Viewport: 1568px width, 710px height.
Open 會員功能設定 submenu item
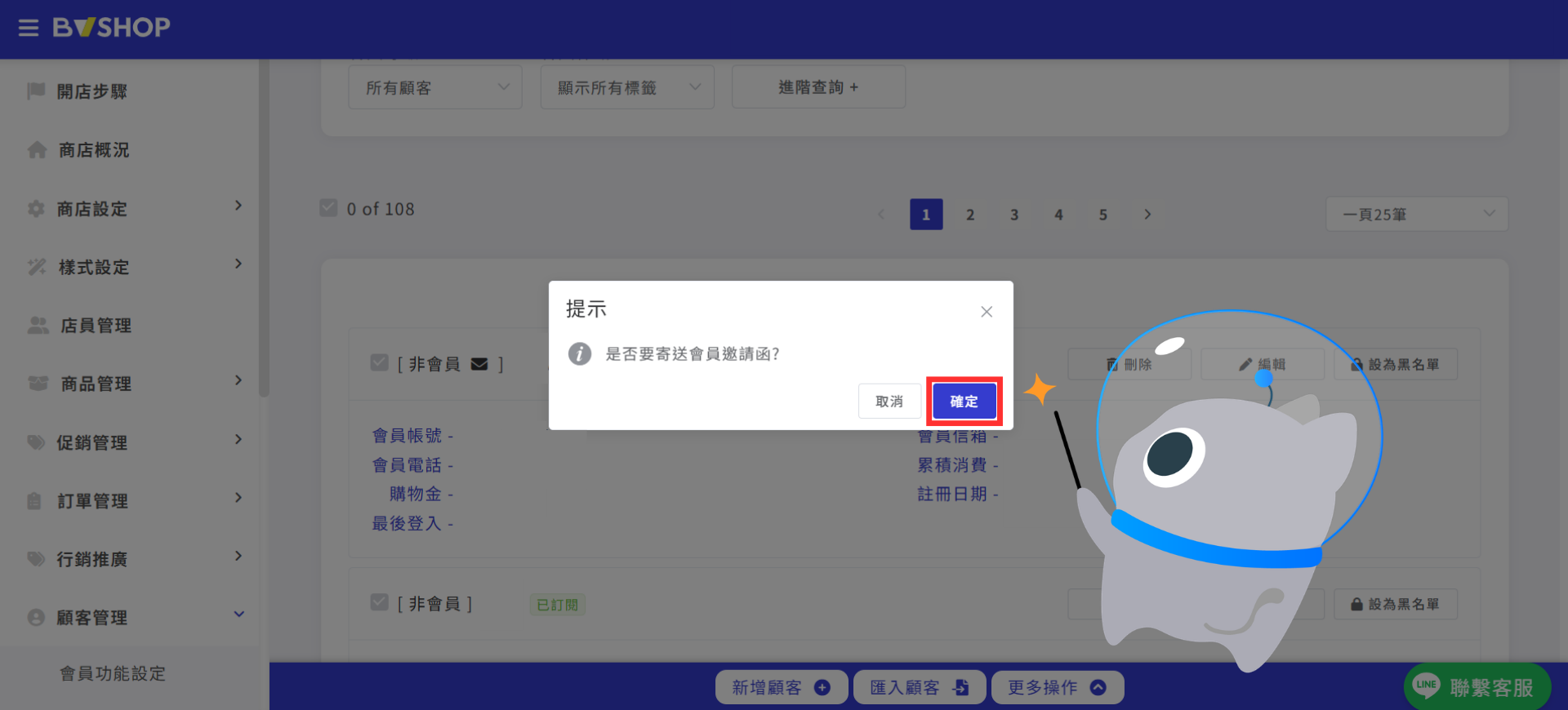[x=113, y=674]
